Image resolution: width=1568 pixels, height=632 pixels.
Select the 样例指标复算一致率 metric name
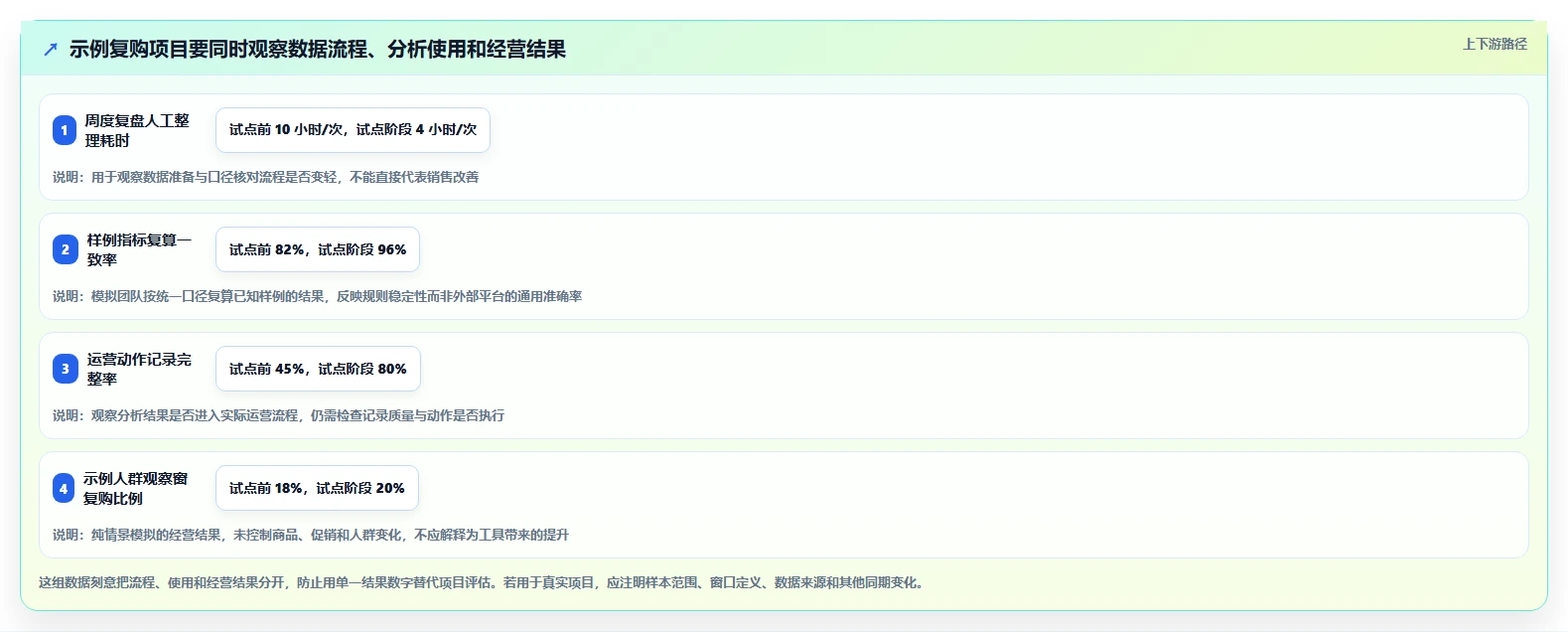coord(139,249)
